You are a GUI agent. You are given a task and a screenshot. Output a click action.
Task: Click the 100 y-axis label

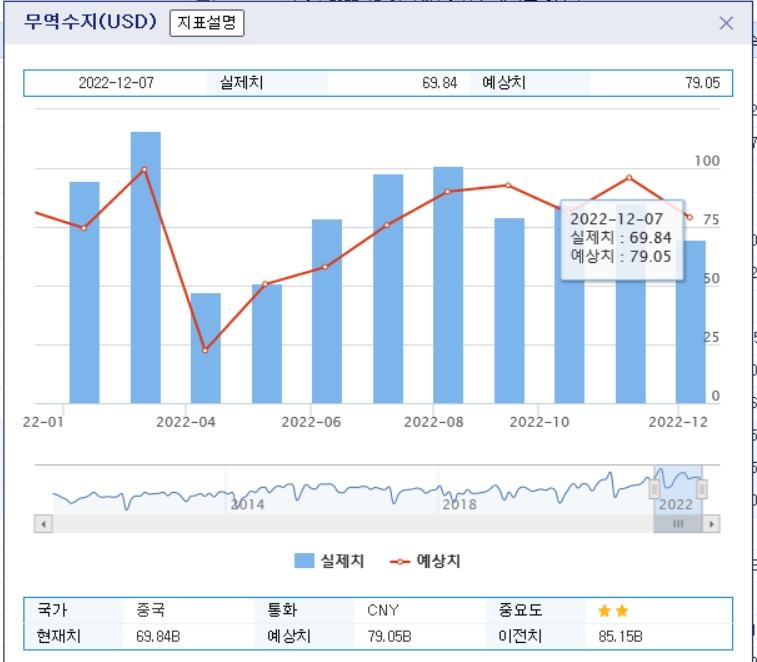[707, 161]
